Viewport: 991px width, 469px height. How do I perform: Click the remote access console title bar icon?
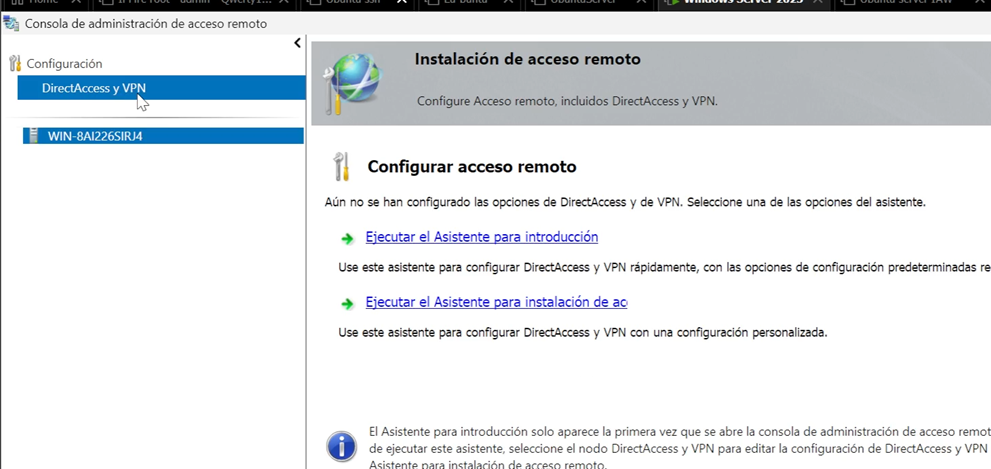(x=11, y=24)
